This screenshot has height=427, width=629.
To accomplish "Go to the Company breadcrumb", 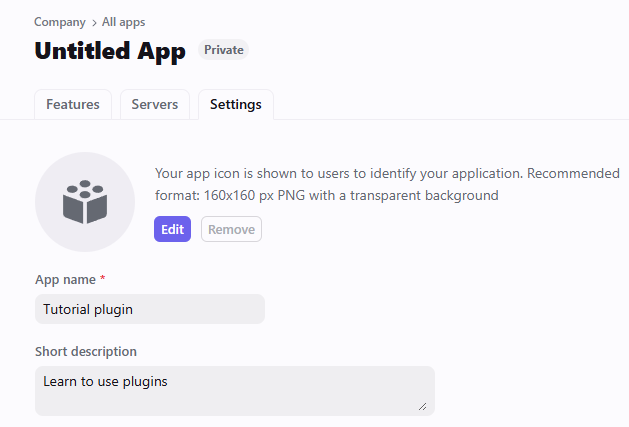I will (x=60, y=22).
